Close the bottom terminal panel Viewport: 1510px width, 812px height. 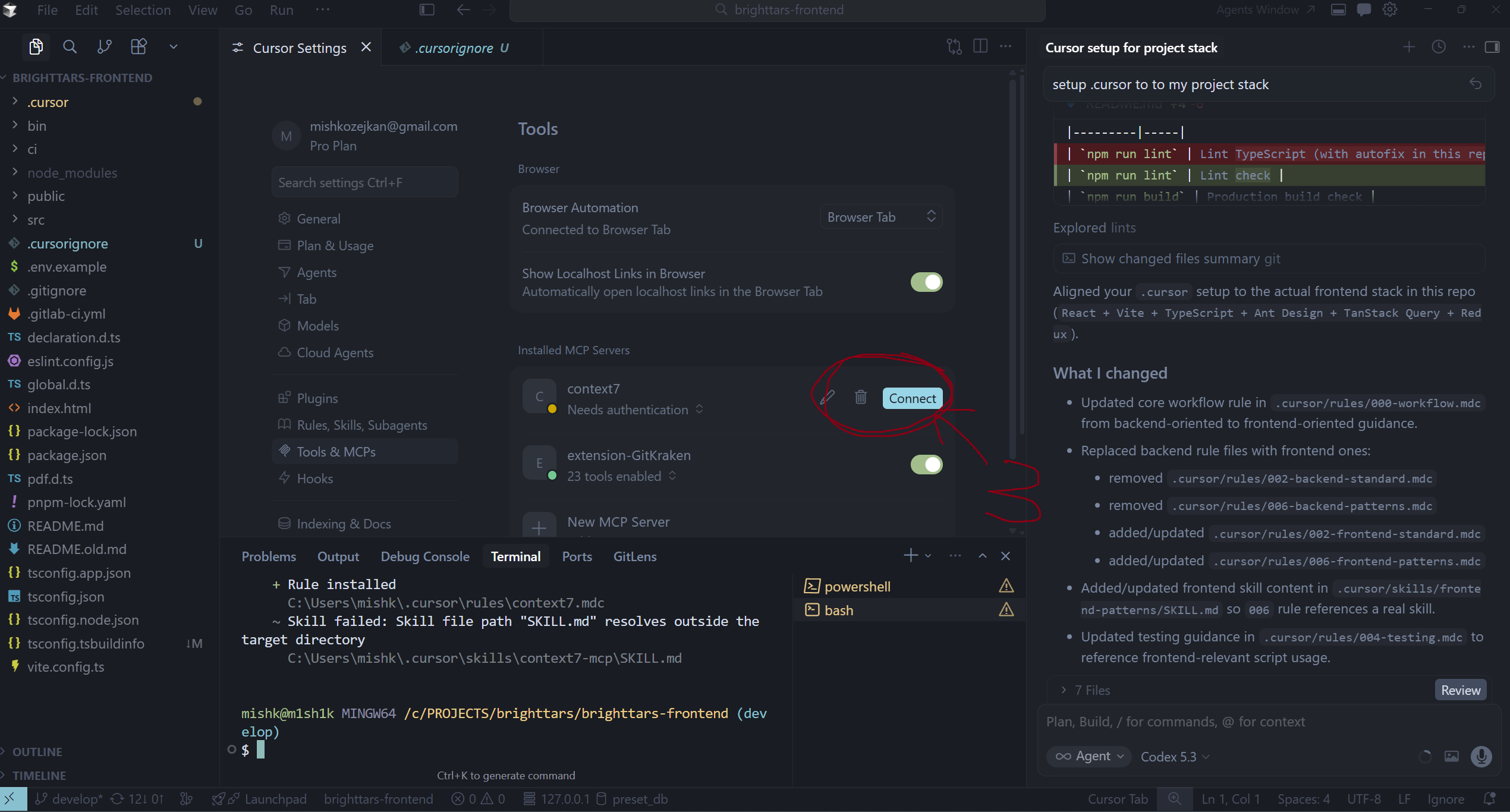coord(1005,556)
